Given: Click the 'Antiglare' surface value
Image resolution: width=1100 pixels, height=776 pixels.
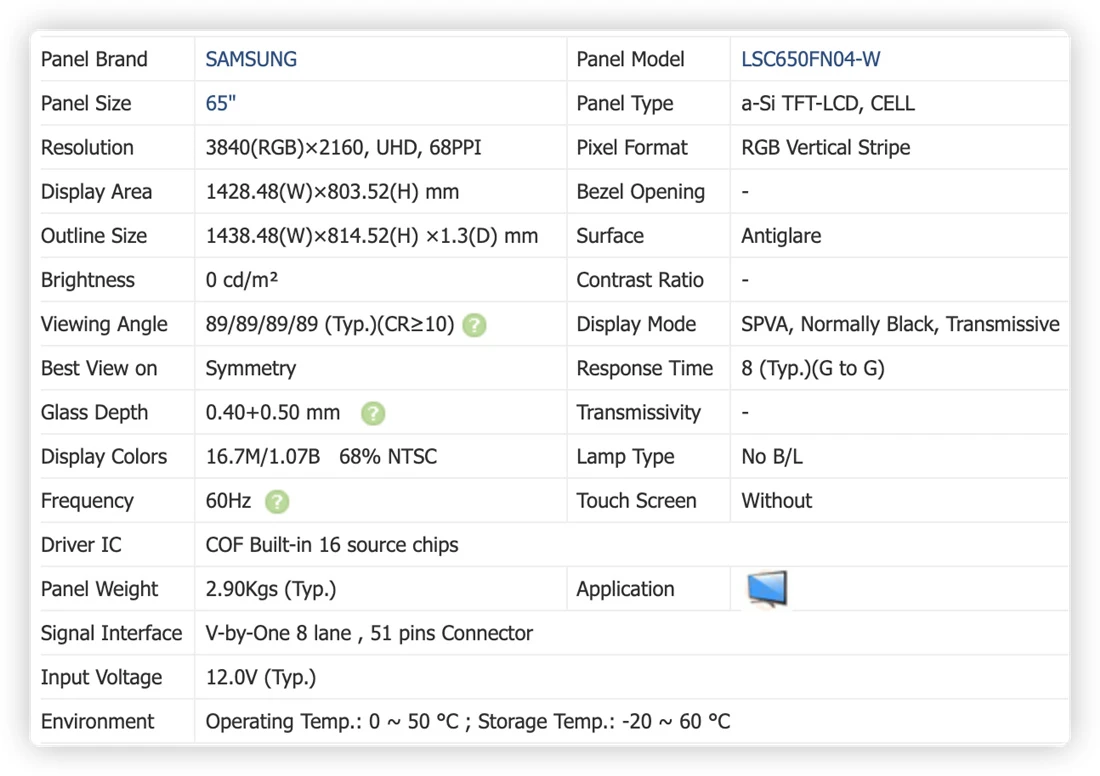Looking at the screenshot, I should (781, 236).
